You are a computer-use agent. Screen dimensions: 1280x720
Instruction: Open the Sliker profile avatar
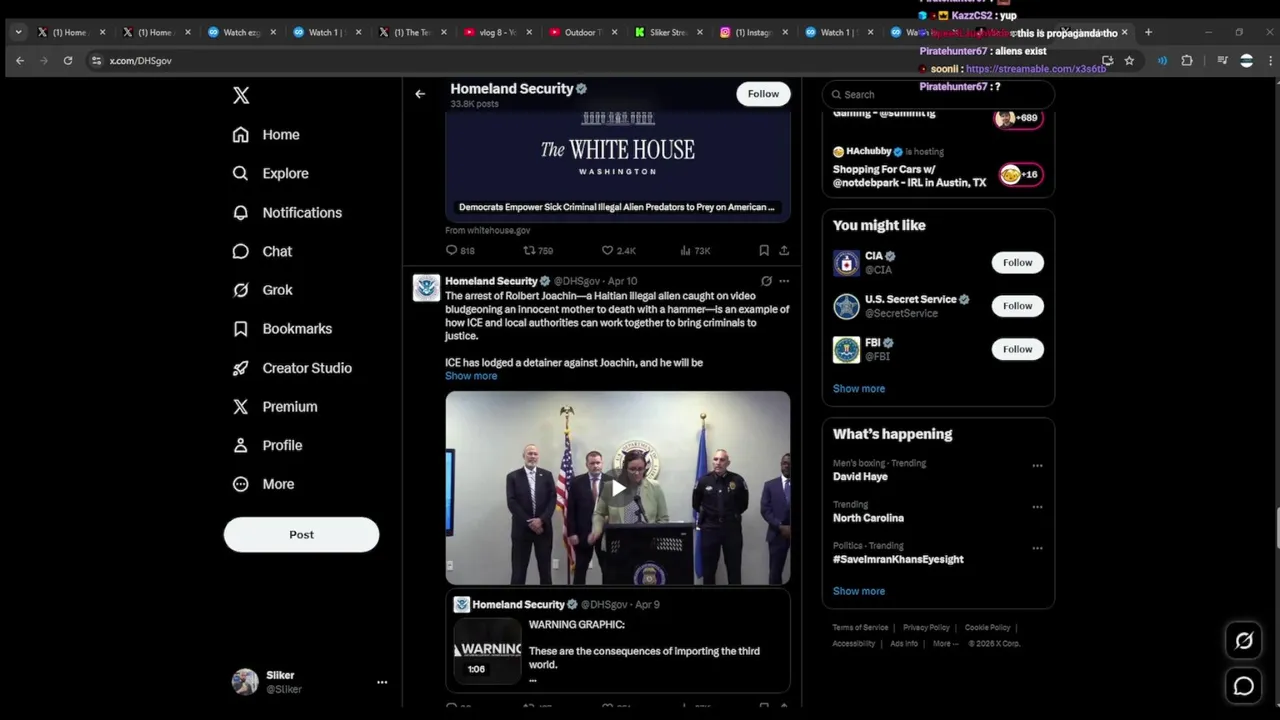(x=244, y=682)
